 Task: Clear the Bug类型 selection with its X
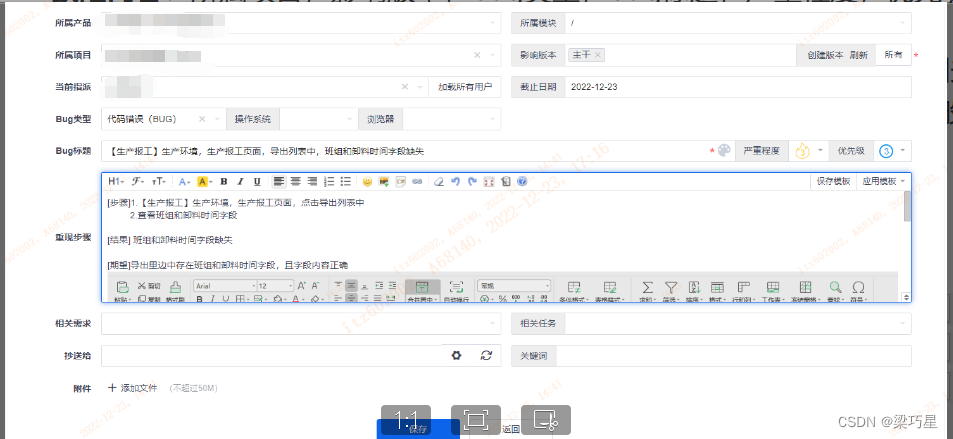202,119
